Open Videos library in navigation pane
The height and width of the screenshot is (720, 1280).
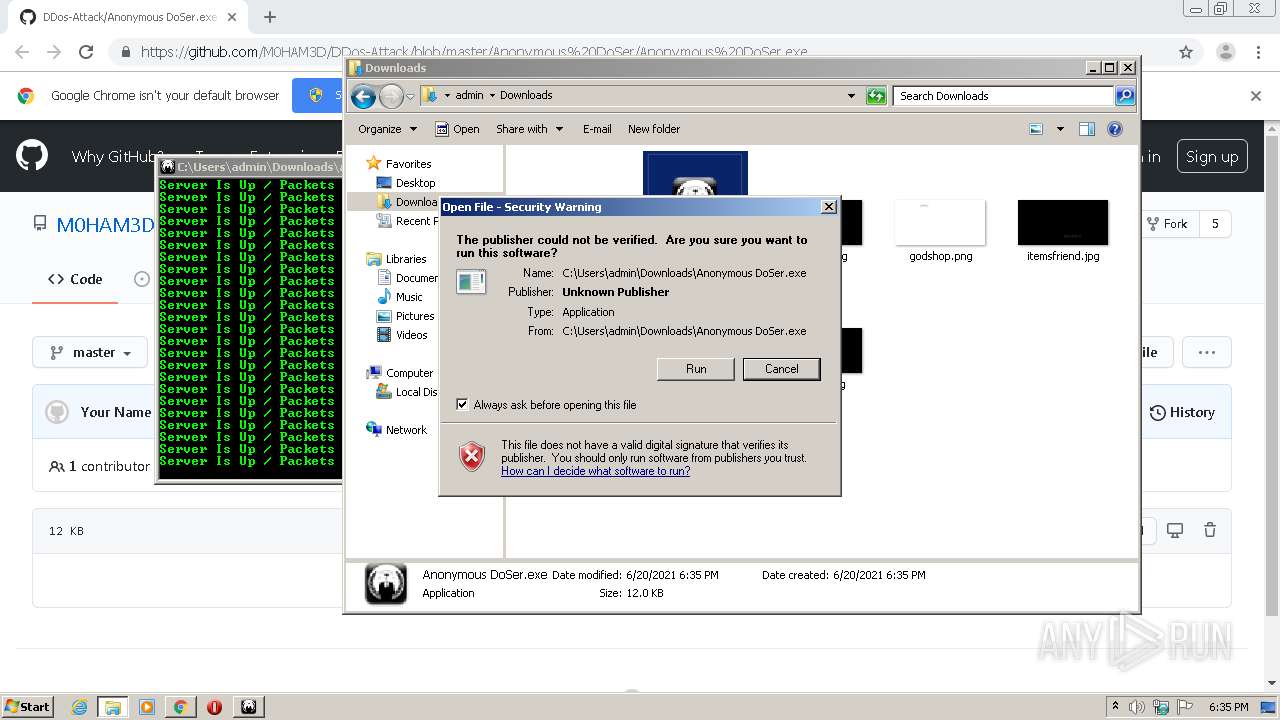tap(402, 335)
